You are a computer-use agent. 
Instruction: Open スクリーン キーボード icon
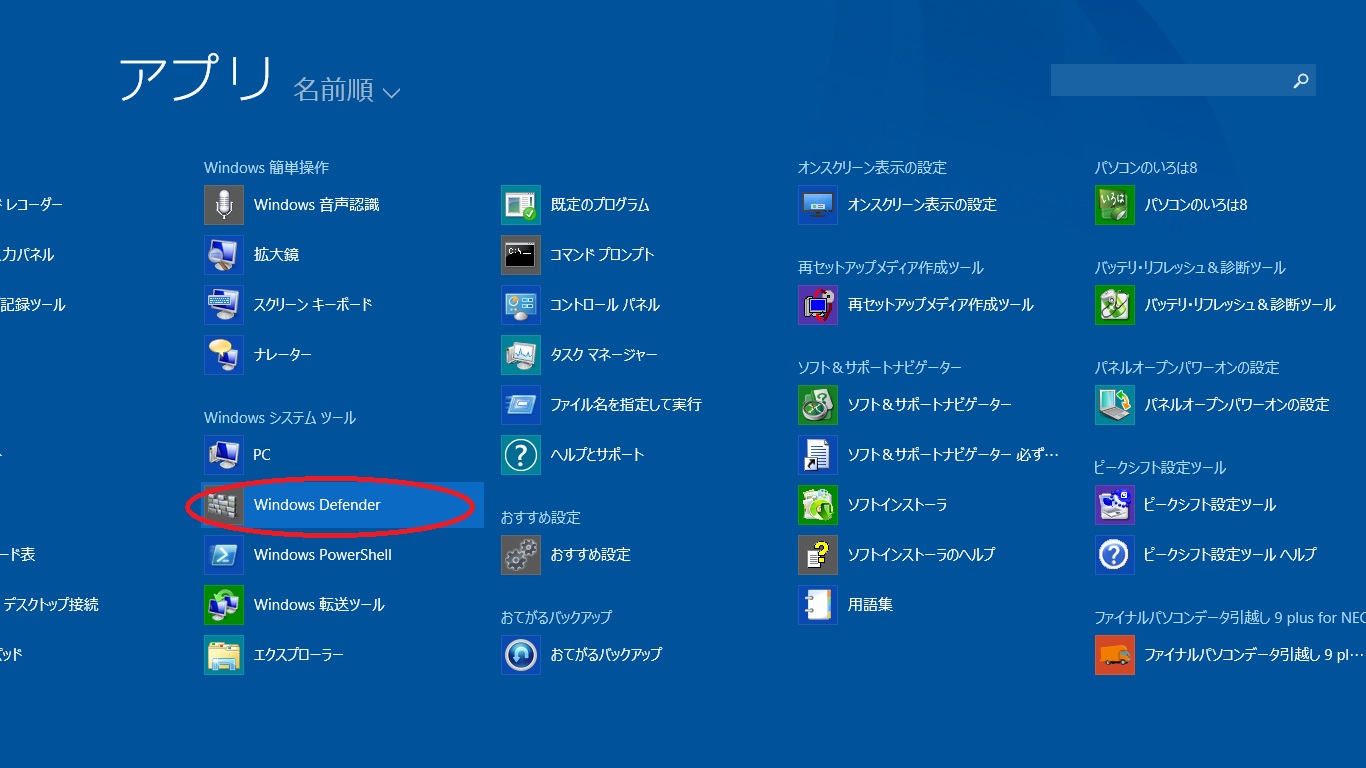click(224, 305)
